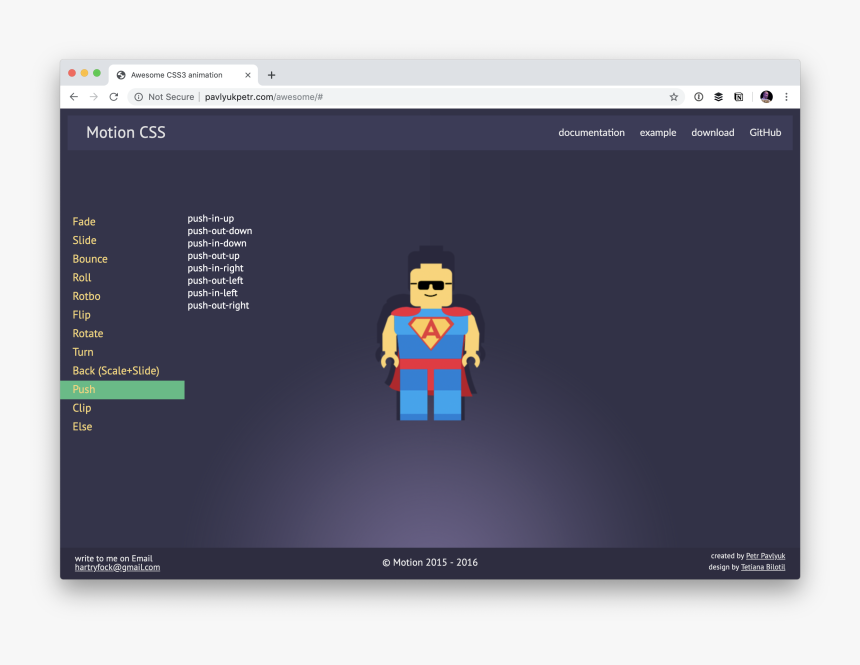Viewport: 860px width, 665px height.
Task: Open the documentation nav link
Action: pyautogui.click(x=591, y=132)
